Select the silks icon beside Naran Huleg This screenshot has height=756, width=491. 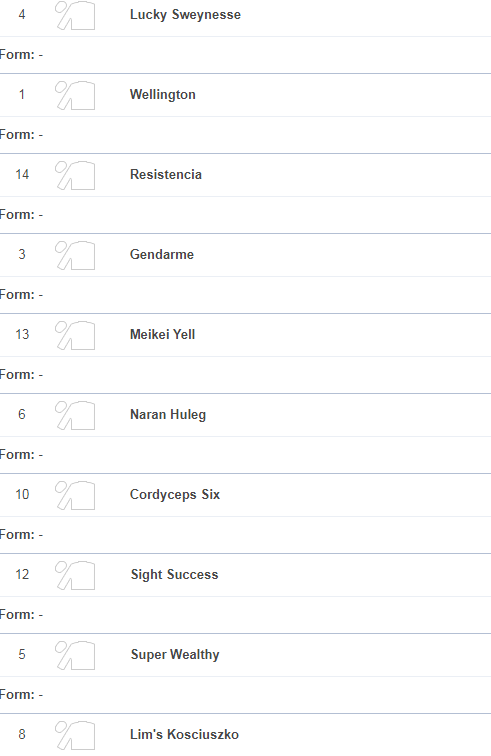point(75,416)
